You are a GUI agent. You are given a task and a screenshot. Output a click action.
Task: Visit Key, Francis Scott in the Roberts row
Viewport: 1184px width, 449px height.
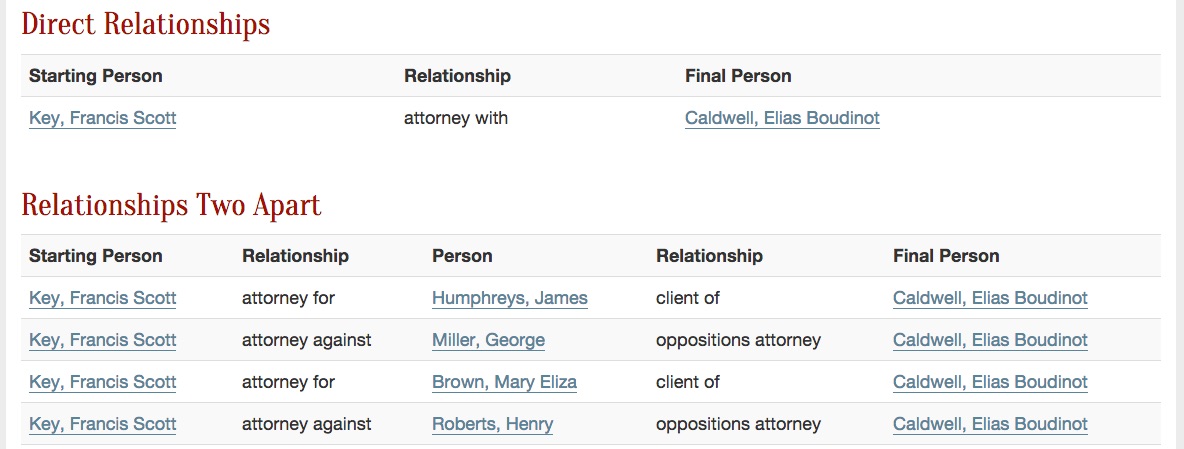coord(102,424)
